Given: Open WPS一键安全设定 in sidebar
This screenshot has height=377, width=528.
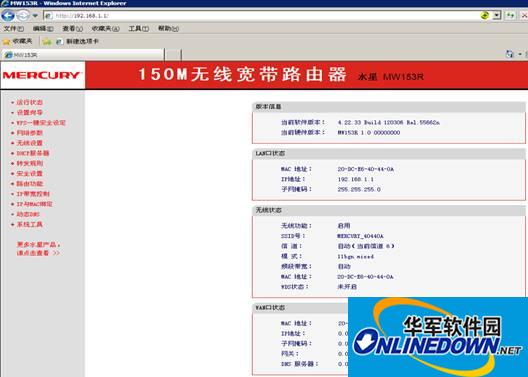Looking at the screenshot, I should pyautogui.click(x=41, y=123).
